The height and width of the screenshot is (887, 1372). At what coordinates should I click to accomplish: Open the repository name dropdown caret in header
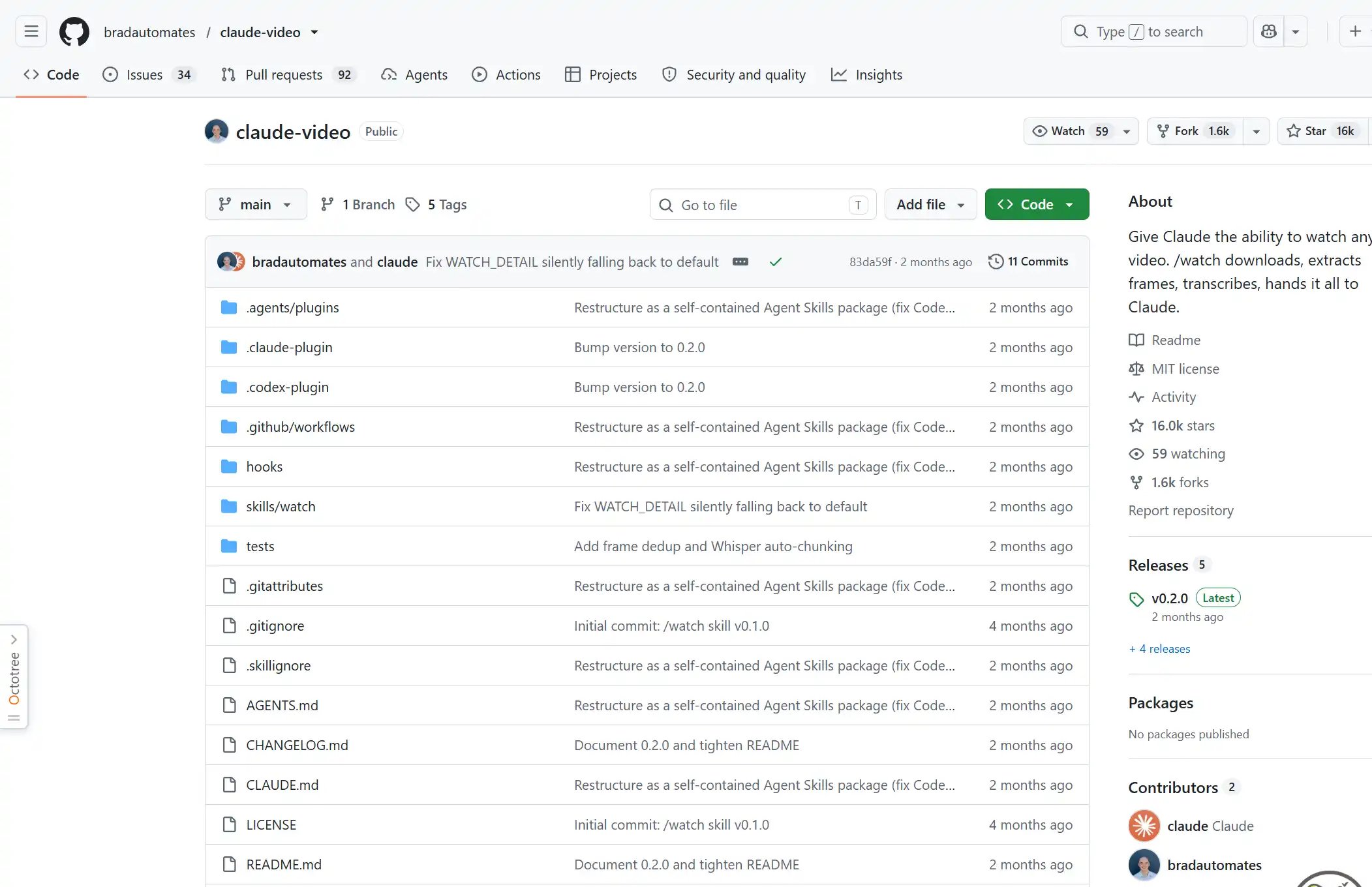click(x=314, y=32)
